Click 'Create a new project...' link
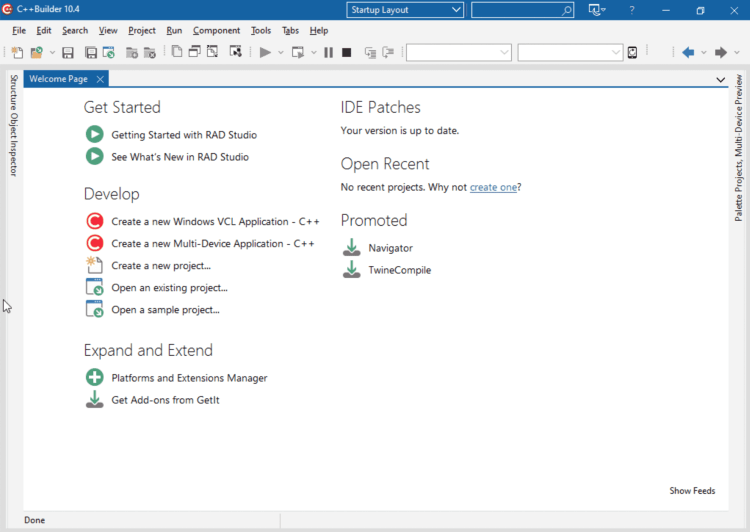This screenshot has width=750, height=532. (161, 266)
